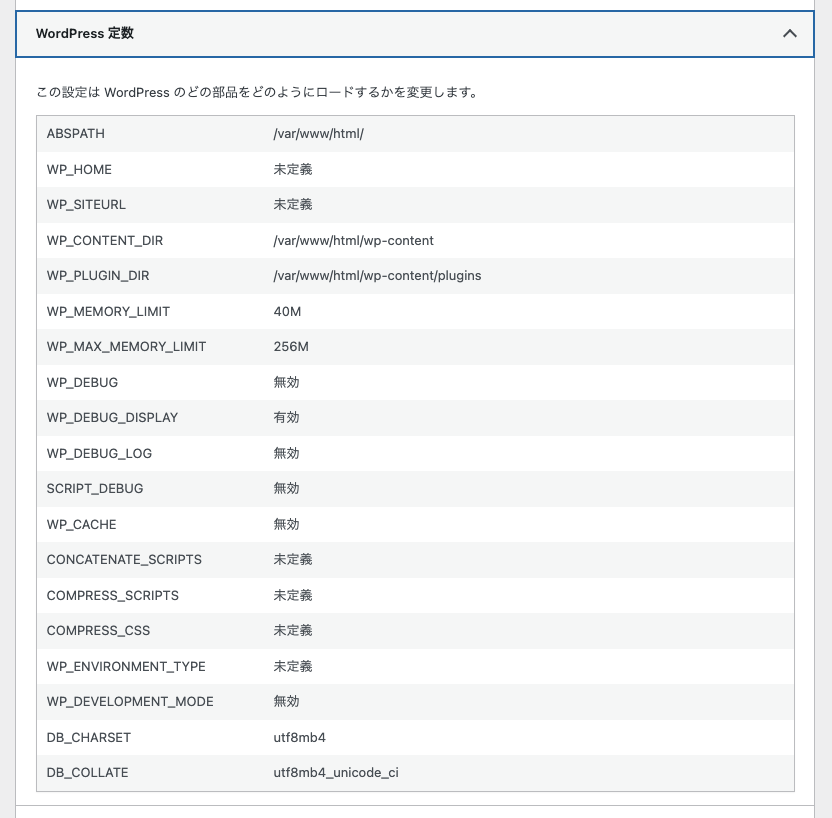Click 未定義 value of WP_ENVIRONMENT_TYPE
Viewport: 832px width, 818px height.
point(293,667)
